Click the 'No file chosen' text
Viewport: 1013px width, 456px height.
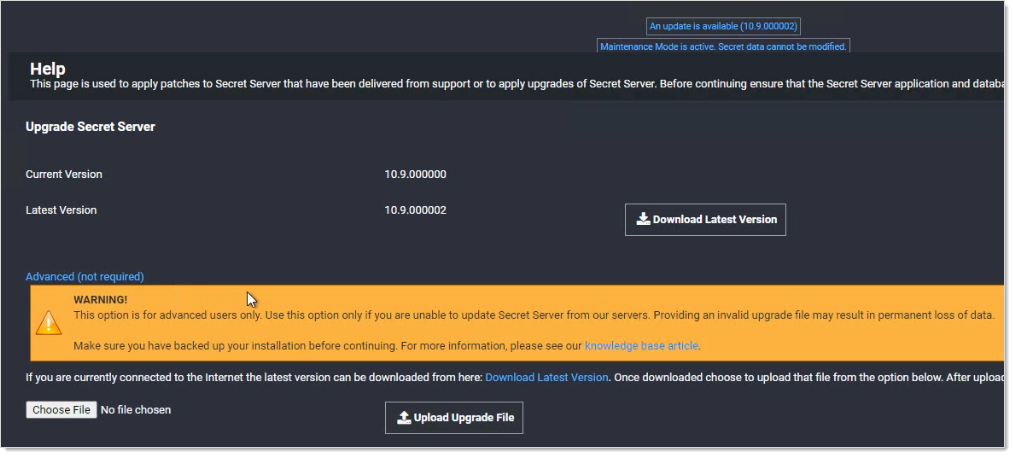(136, 410)
